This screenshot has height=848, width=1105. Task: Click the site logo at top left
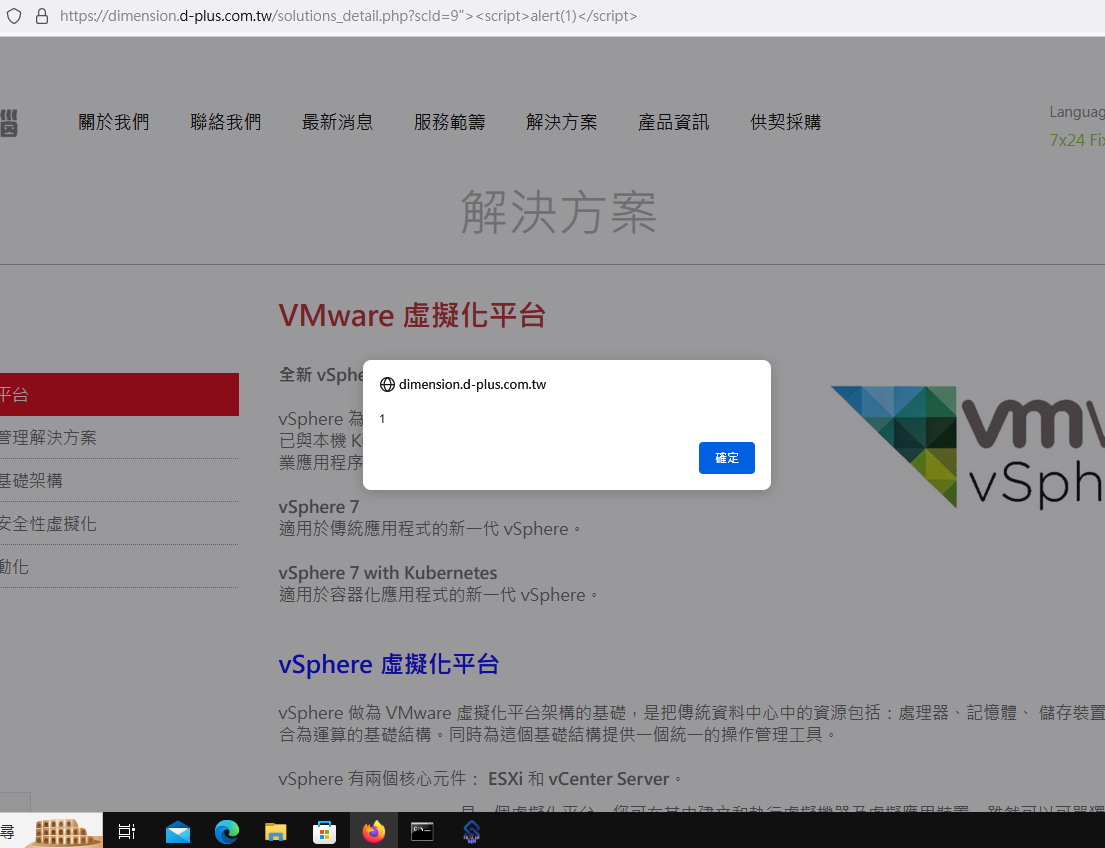point(9,123)
